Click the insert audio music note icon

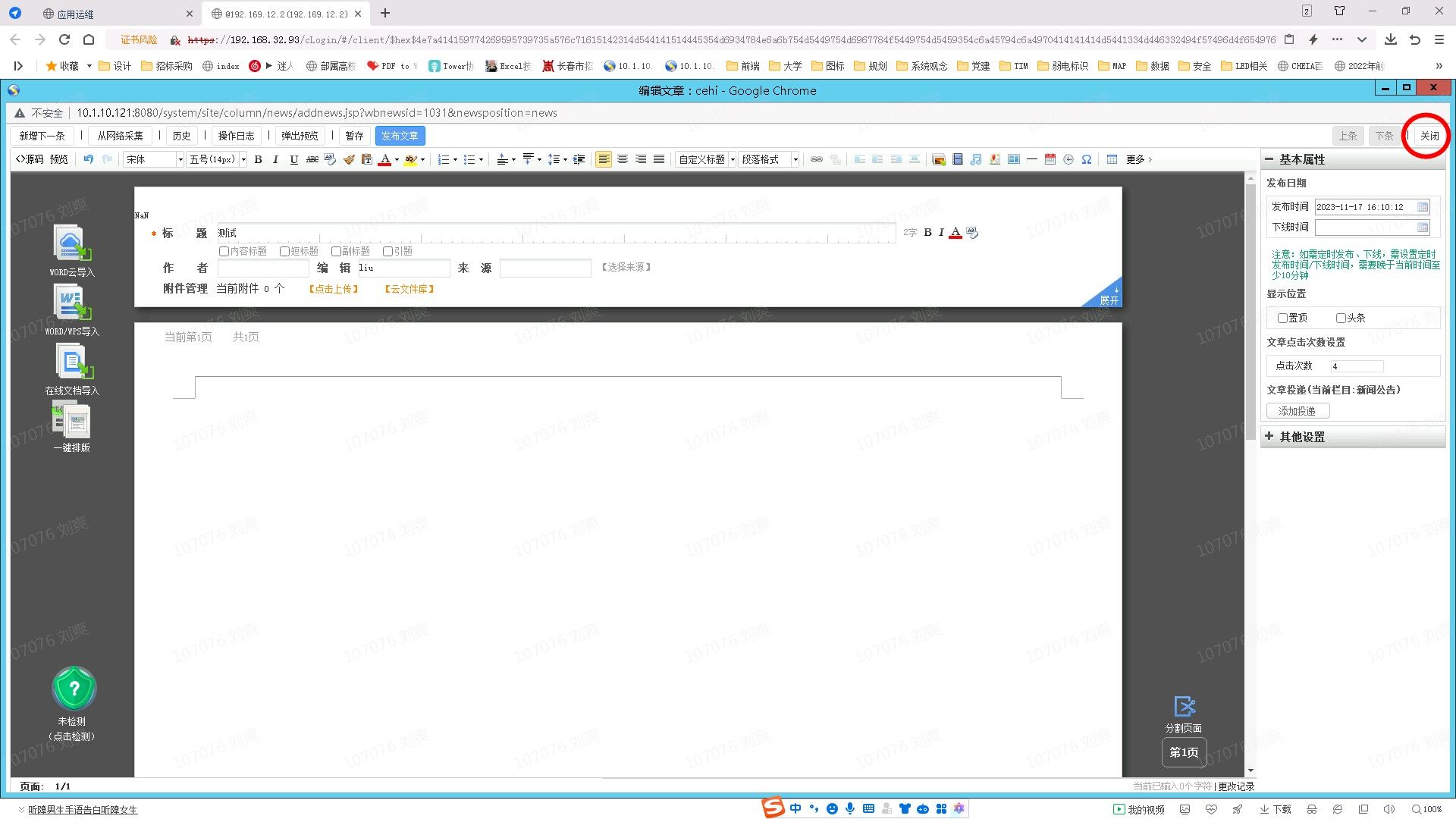[x=976, y=159]
